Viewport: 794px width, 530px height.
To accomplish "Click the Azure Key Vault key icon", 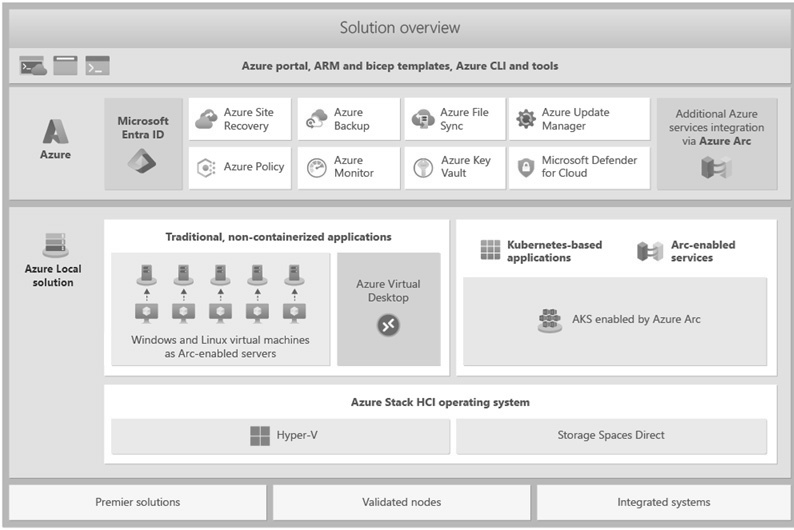I will click(423, 168).
